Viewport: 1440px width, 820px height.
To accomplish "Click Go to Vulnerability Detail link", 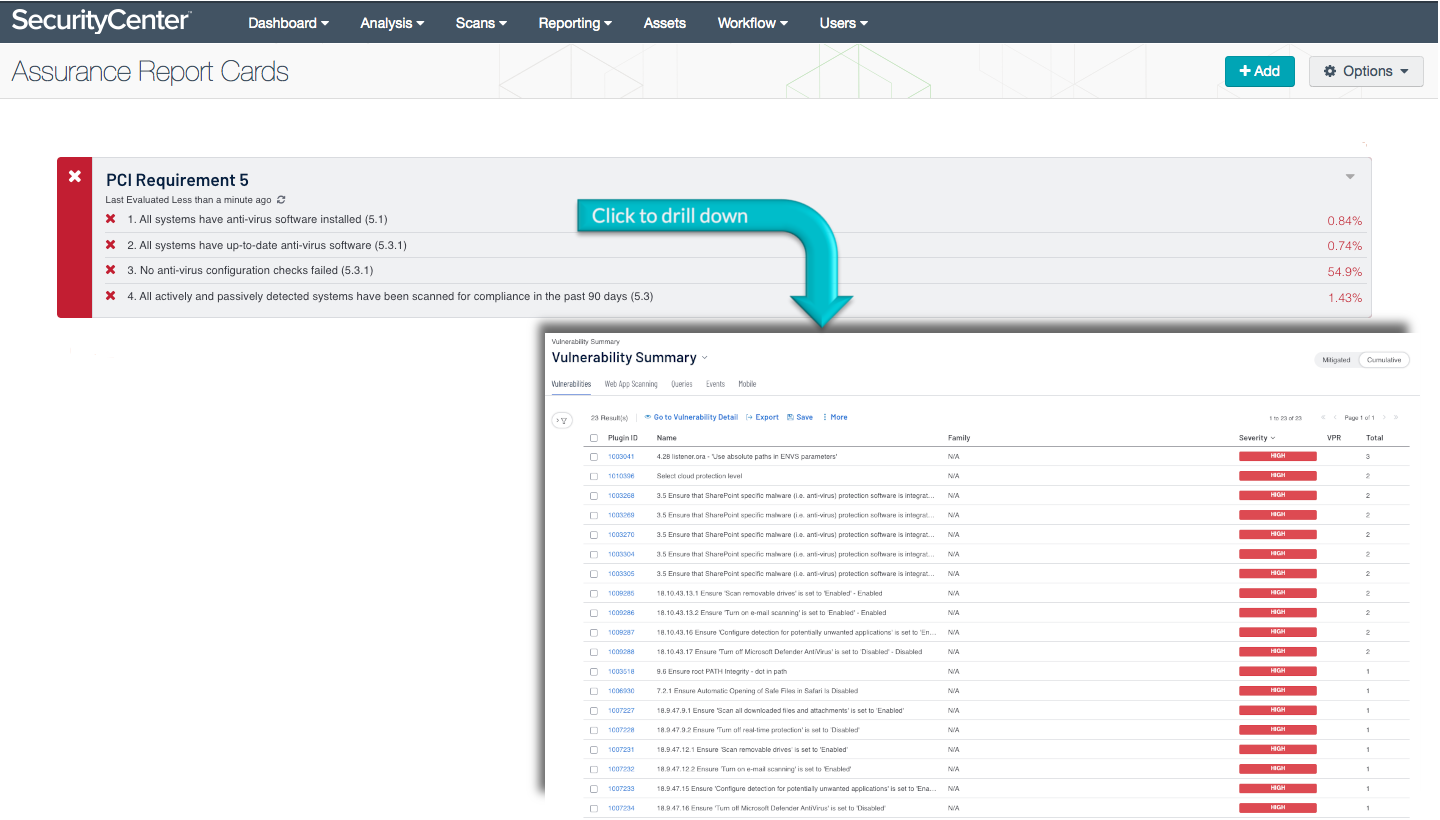I will pyautogui.click(x=691, y=417).
